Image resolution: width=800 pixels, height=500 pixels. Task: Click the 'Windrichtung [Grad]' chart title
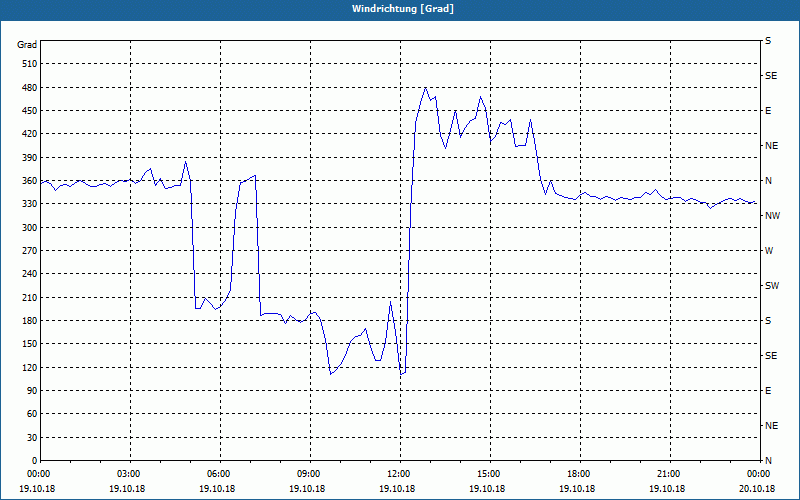tap(403, 9)
